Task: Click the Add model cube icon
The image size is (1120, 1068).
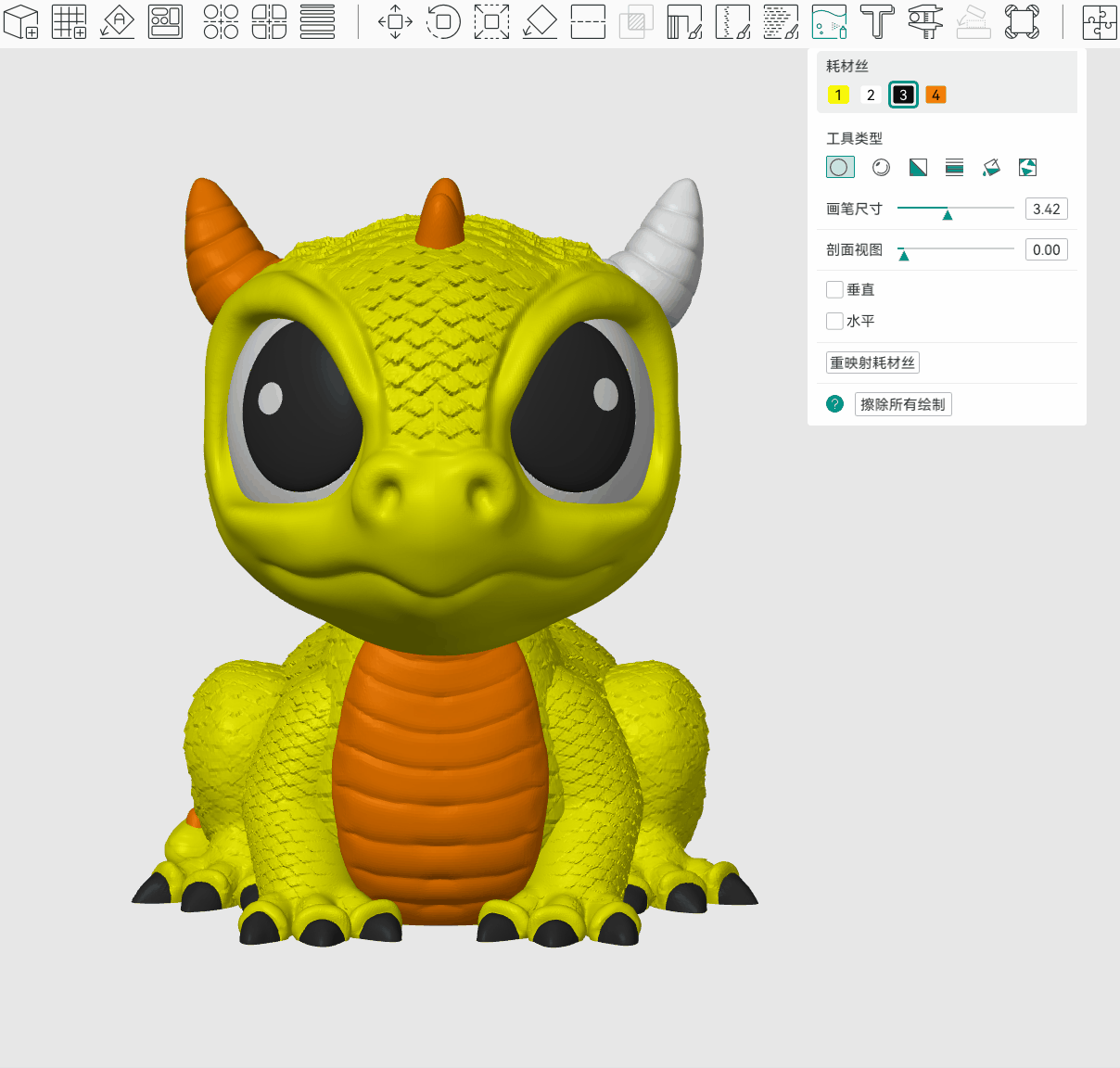Action: (x=21, y=21)
